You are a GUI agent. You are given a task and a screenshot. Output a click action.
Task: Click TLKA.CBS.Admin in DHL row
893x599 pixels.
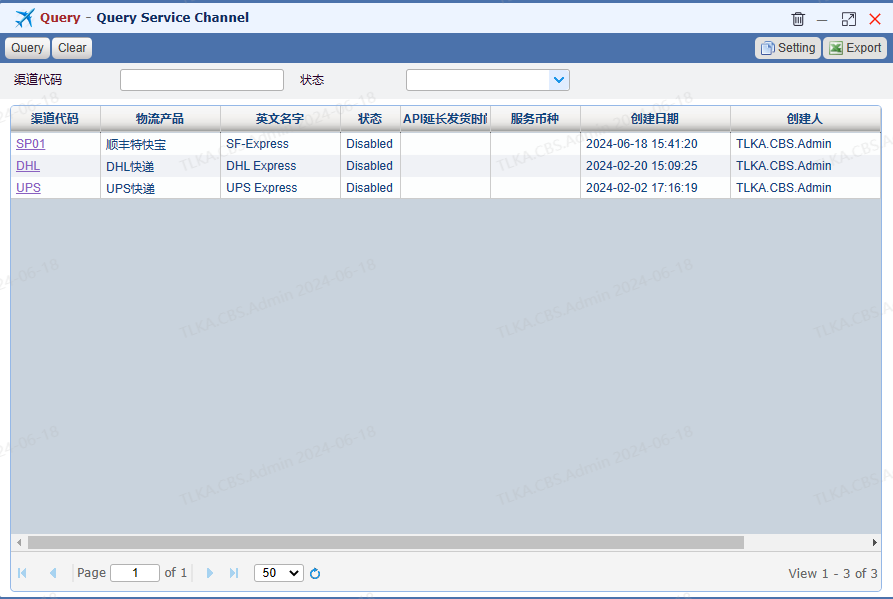805,166
